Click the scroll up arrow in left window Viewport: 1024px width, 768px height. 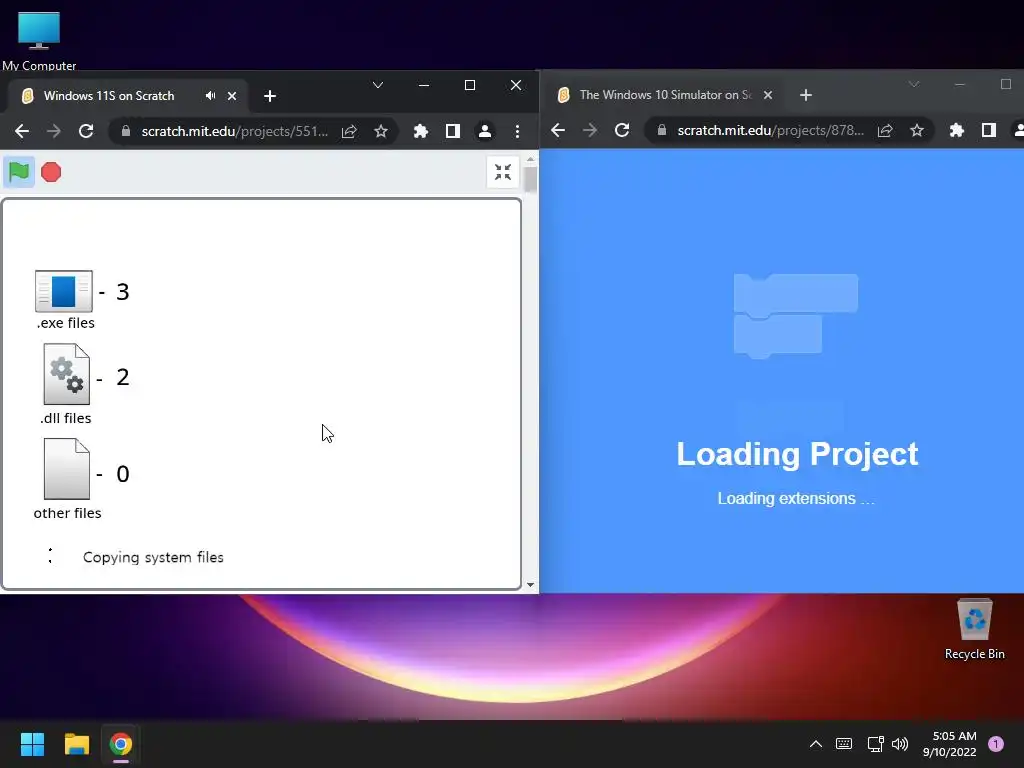(x=530, y=159)
